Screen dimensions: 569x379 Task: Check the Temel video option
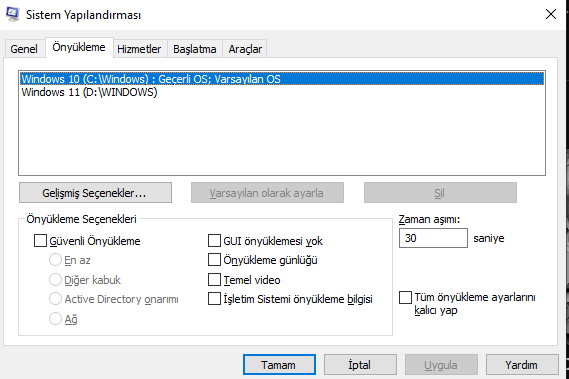[214, 280]
